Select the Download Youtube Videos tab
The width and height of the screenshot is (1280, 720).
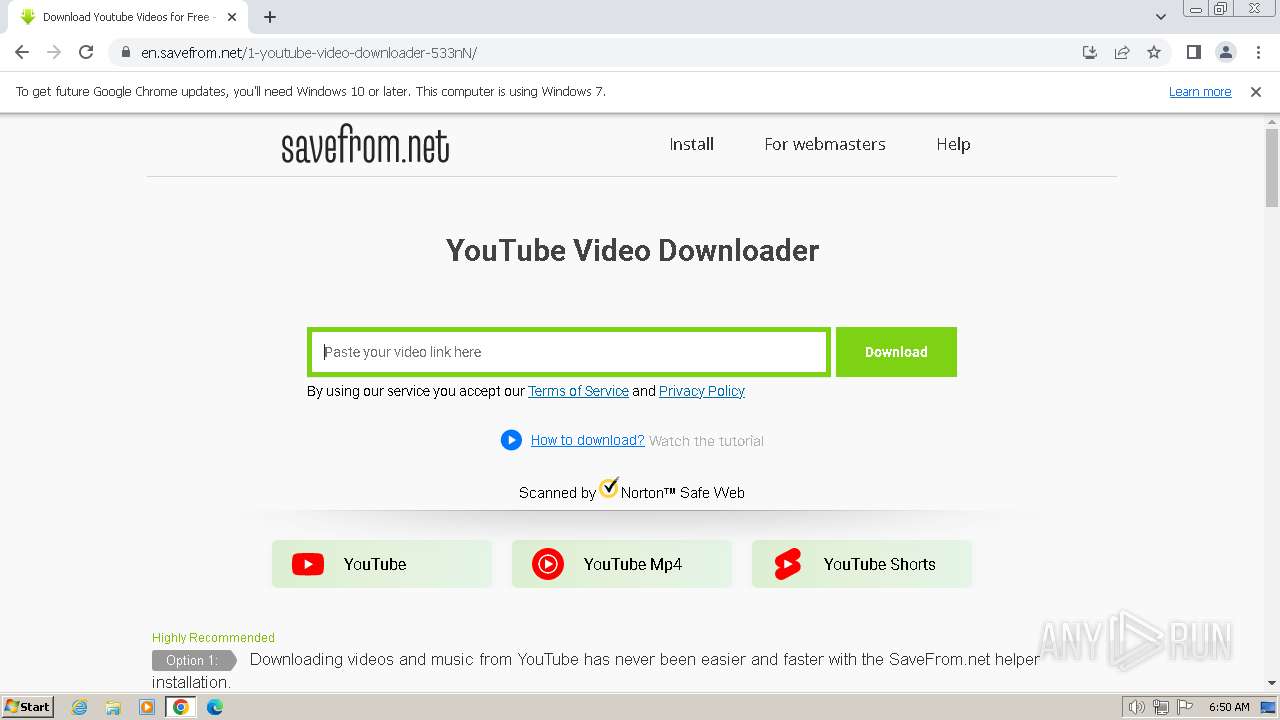pos(128,17)
